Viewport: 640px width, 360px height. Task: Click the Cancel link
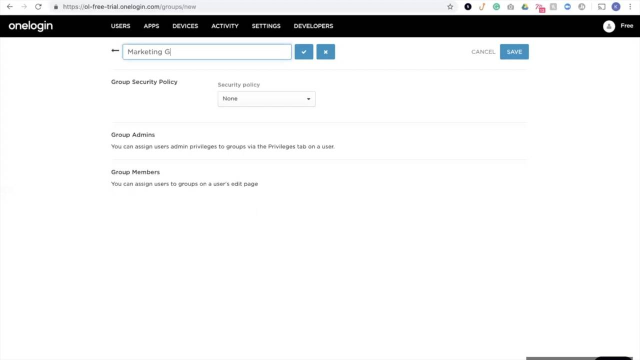tap(483, 52)
